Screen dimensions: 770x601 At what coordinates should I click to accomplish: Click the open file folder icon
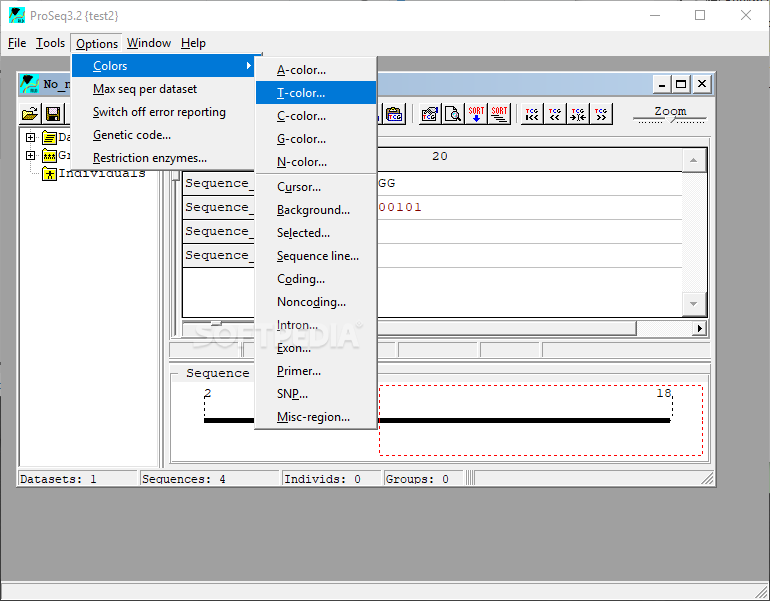point(30,114)
